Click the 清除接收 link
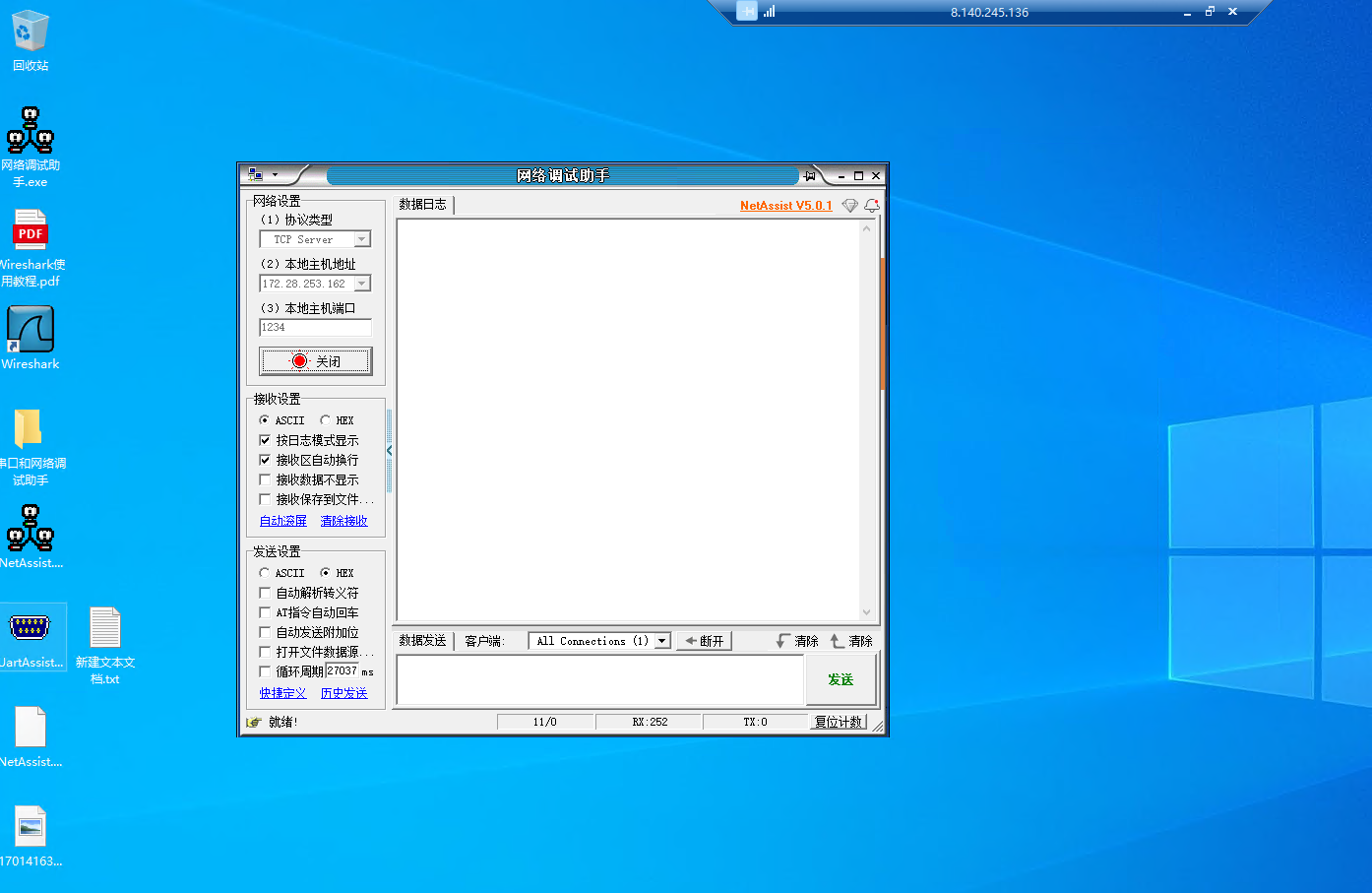 (x=343, y=521)
